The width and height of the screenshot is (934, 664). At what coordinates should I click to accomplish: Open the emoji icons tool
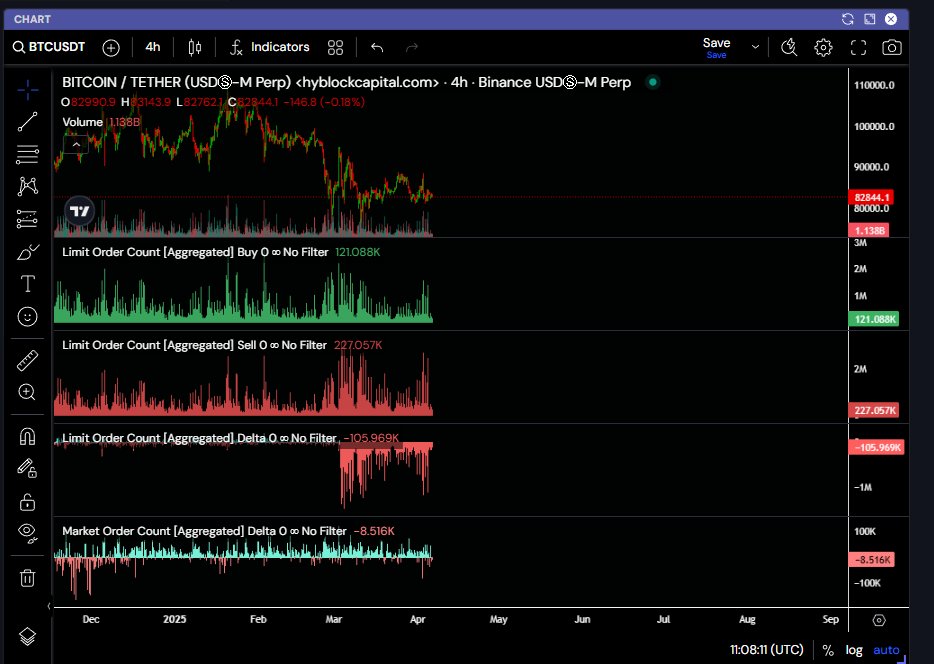tap(27, 316)
